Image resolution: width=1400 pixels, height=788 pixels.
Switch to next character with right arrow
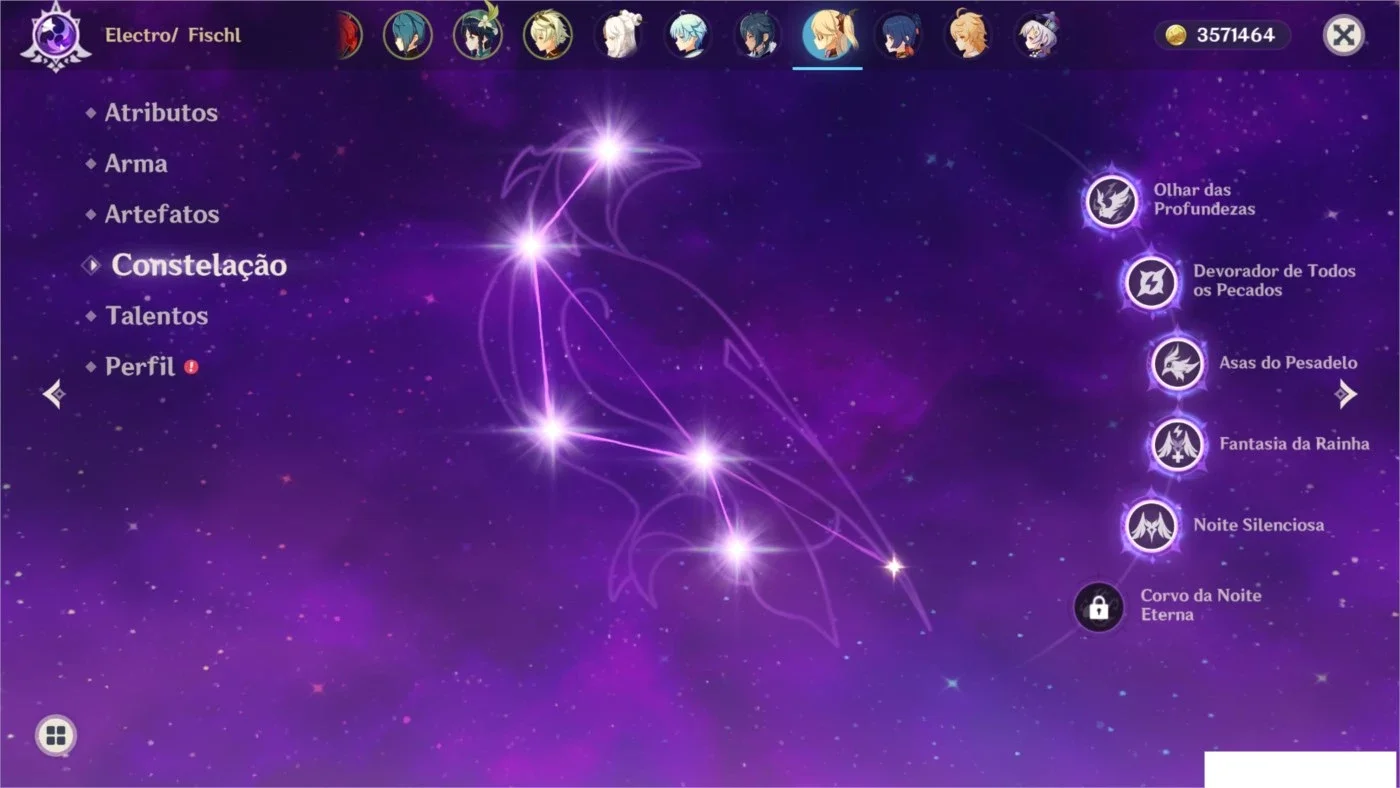[1346, 394]
